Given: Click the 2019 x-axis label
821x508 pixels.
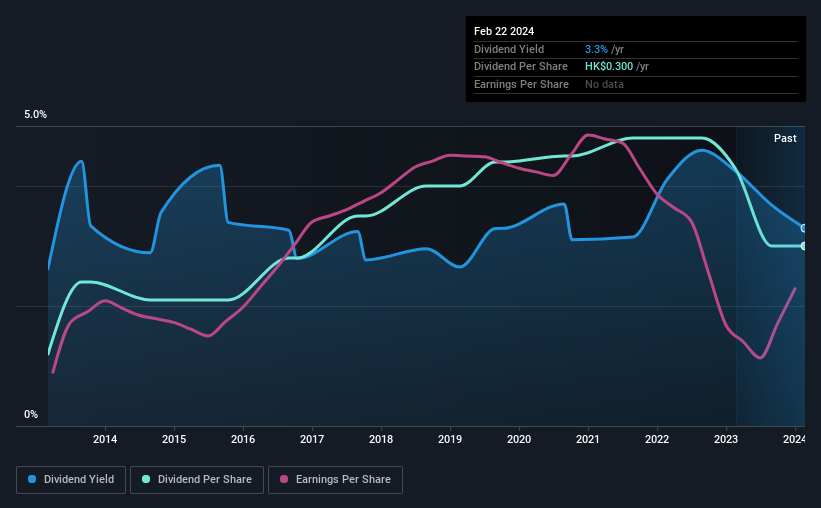Looking at the screenshot, I should 450,439.
